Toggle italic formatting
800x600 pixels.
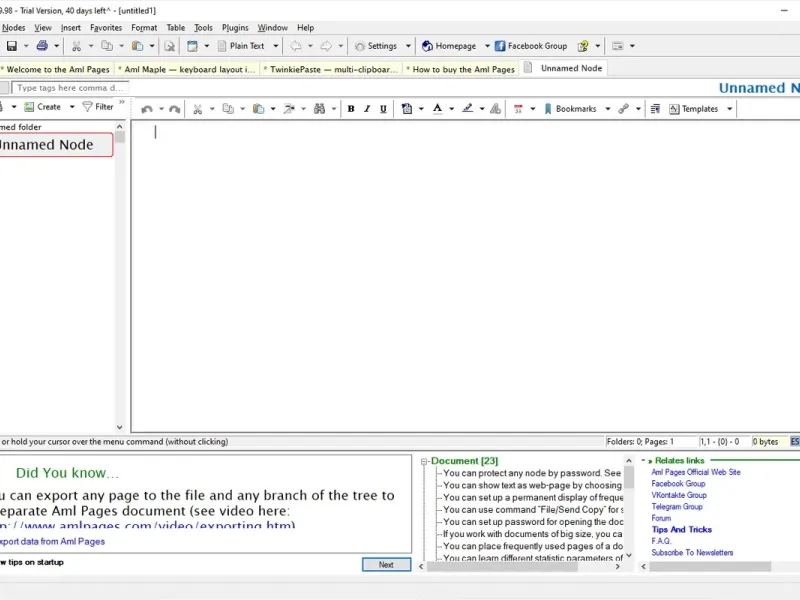coord(367,108)
